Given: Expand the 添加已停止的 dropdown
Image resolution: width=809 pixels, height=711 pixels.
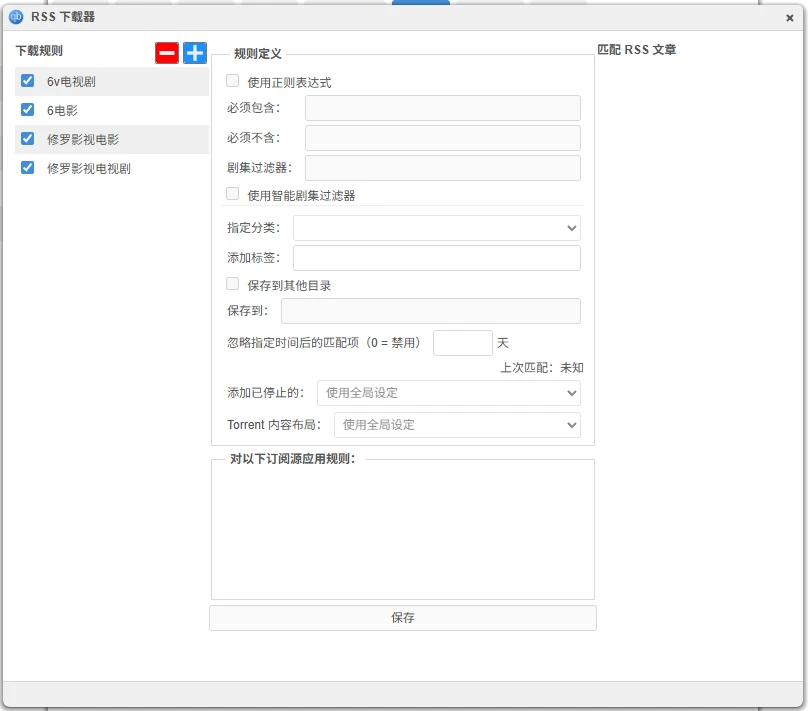Looking at the screenshot, I should (448, 393).
